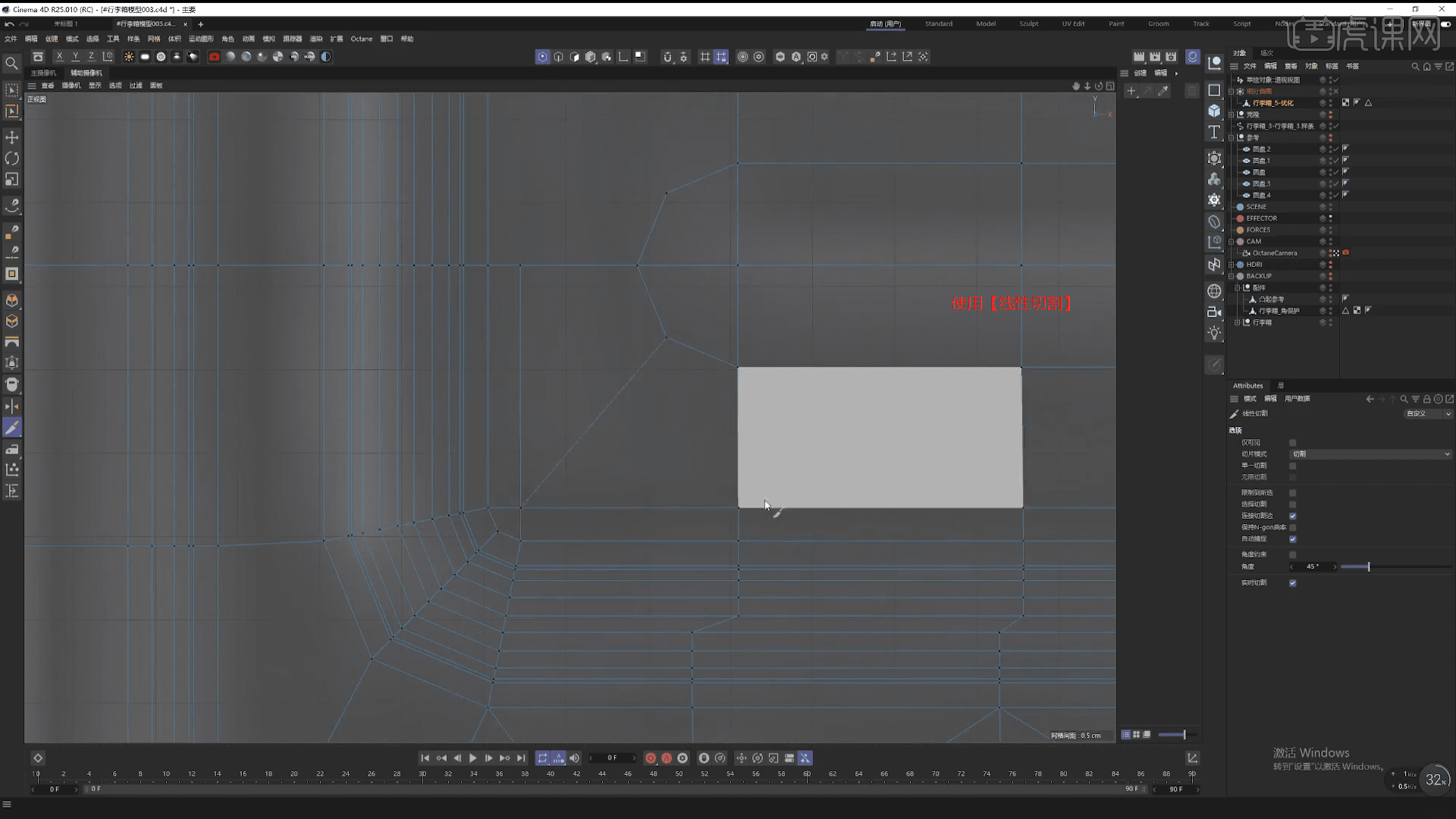Add a new document tab with plus
The height and width of the screenshot is (819, 1456).
[201, 24]
